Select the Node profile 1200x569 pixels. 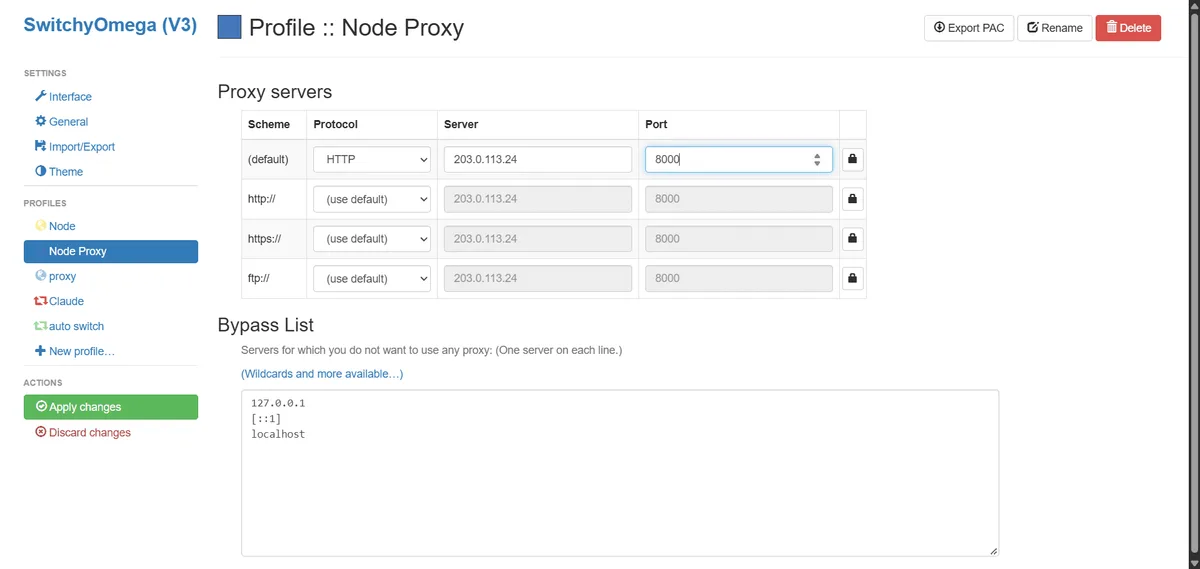pyautogui.click(x=55, y=226)
